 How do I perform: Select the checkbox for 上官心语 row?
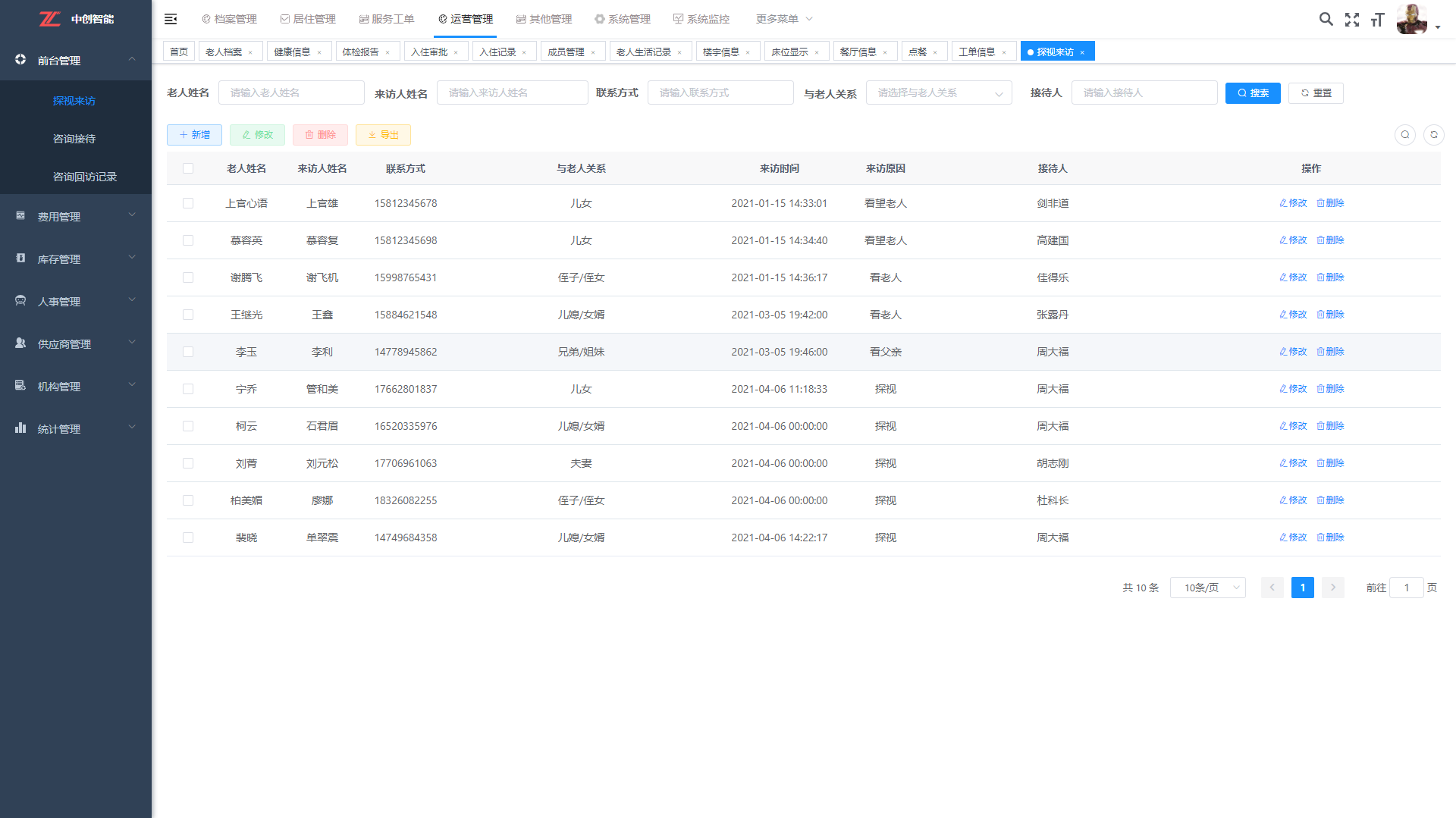188,203
